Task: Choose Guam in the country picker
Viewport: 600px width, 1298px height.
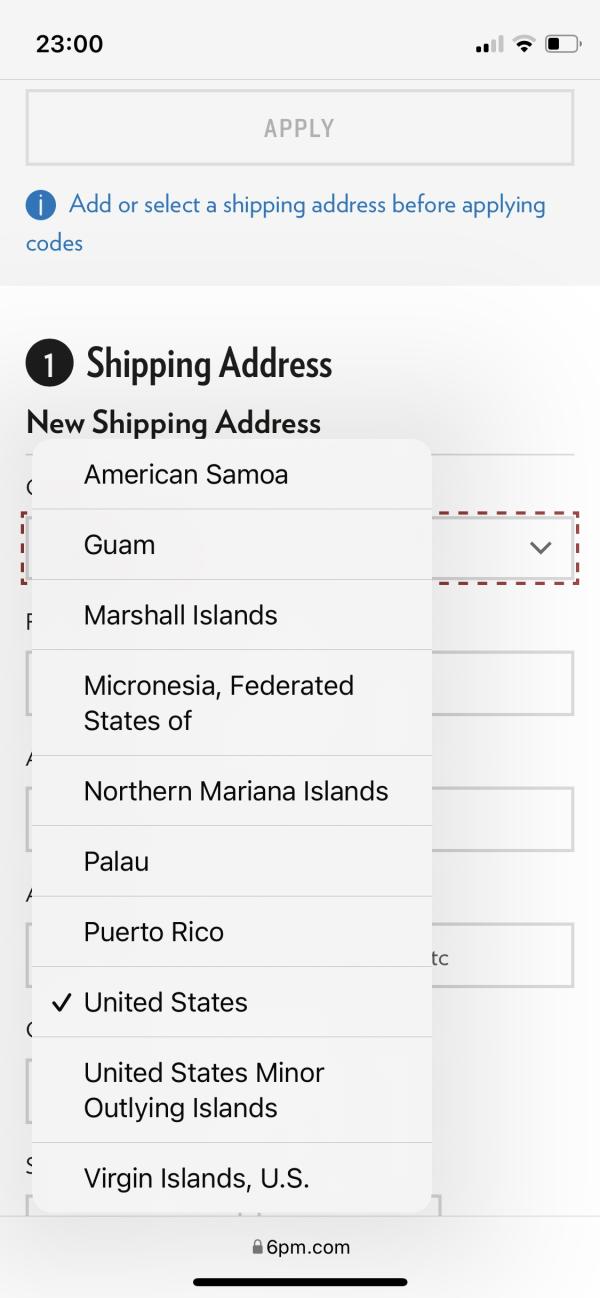Action: pyautogui.click(x=232, y=544)
